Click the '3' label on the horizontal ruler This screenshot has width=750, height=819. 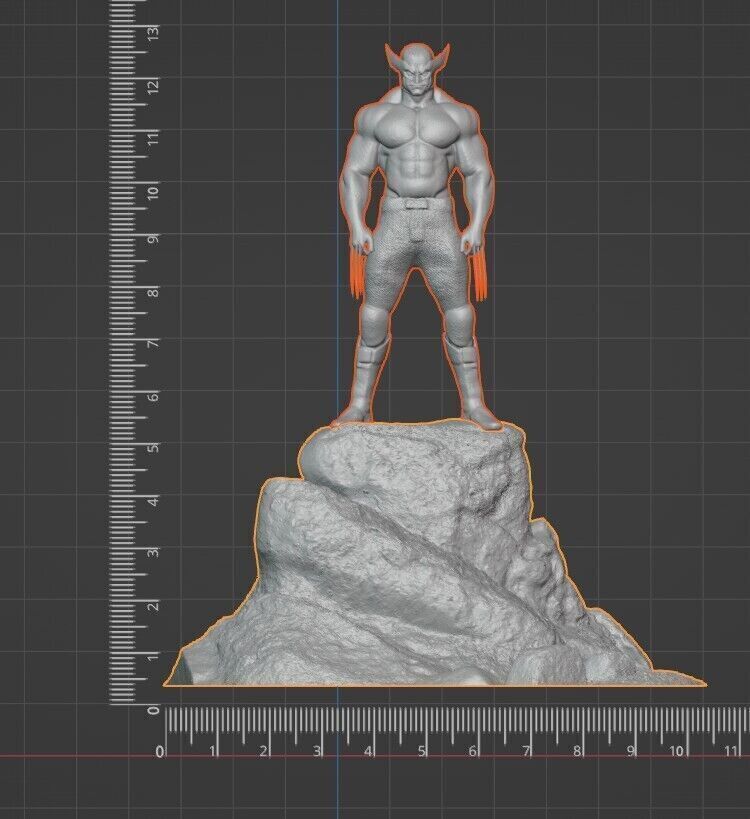(x=317, y=752)
